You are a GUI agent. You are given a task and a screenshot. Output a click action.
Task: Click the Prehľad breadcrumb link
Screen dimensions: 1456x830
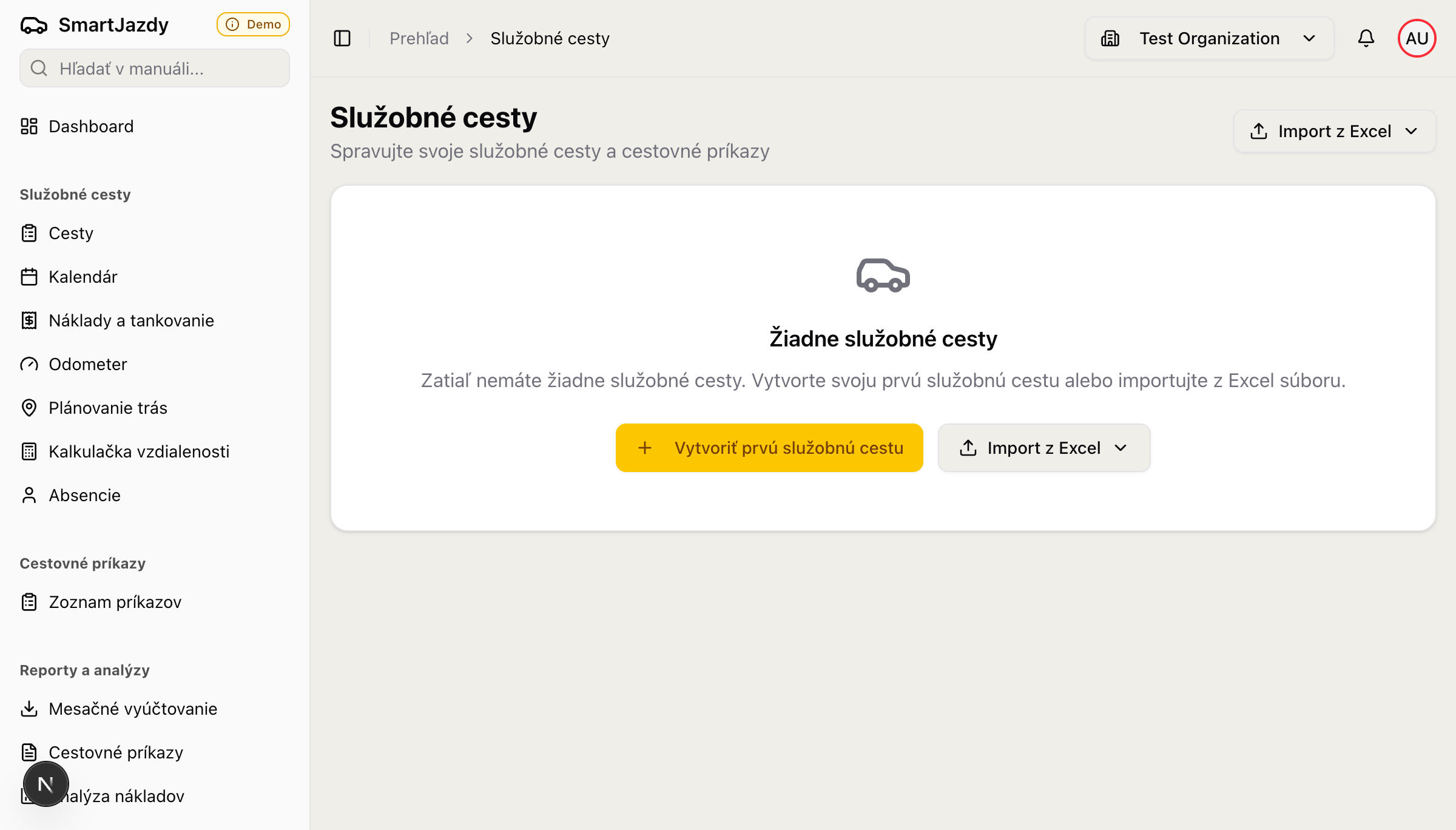[x=419, y=38]
